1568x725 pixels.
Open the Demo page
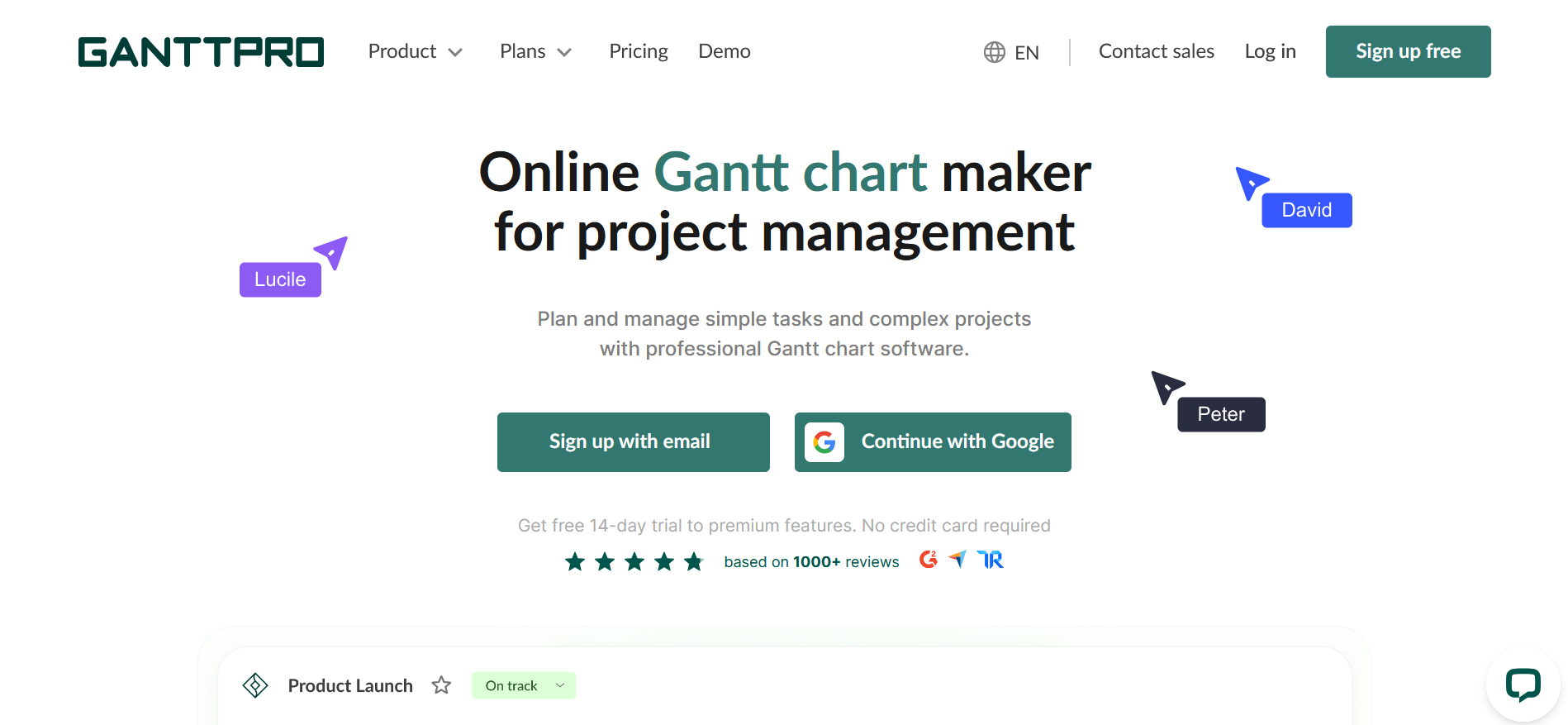click(x=725, y=51)
